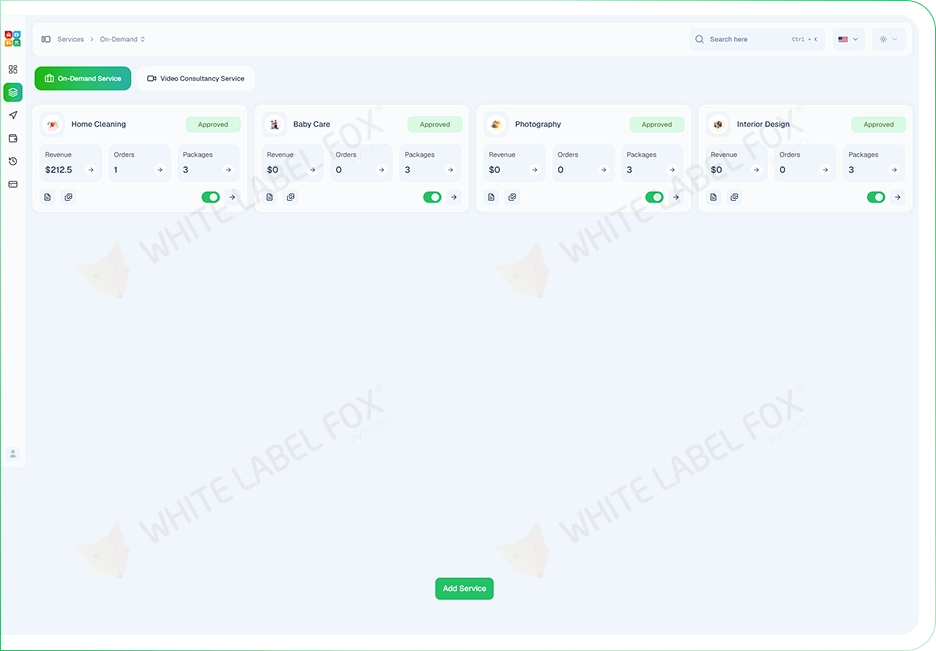Click the Baby Care Orders arrow
Image resolution: width=936 pixels, height=651 pixels.
pos(381,170)
